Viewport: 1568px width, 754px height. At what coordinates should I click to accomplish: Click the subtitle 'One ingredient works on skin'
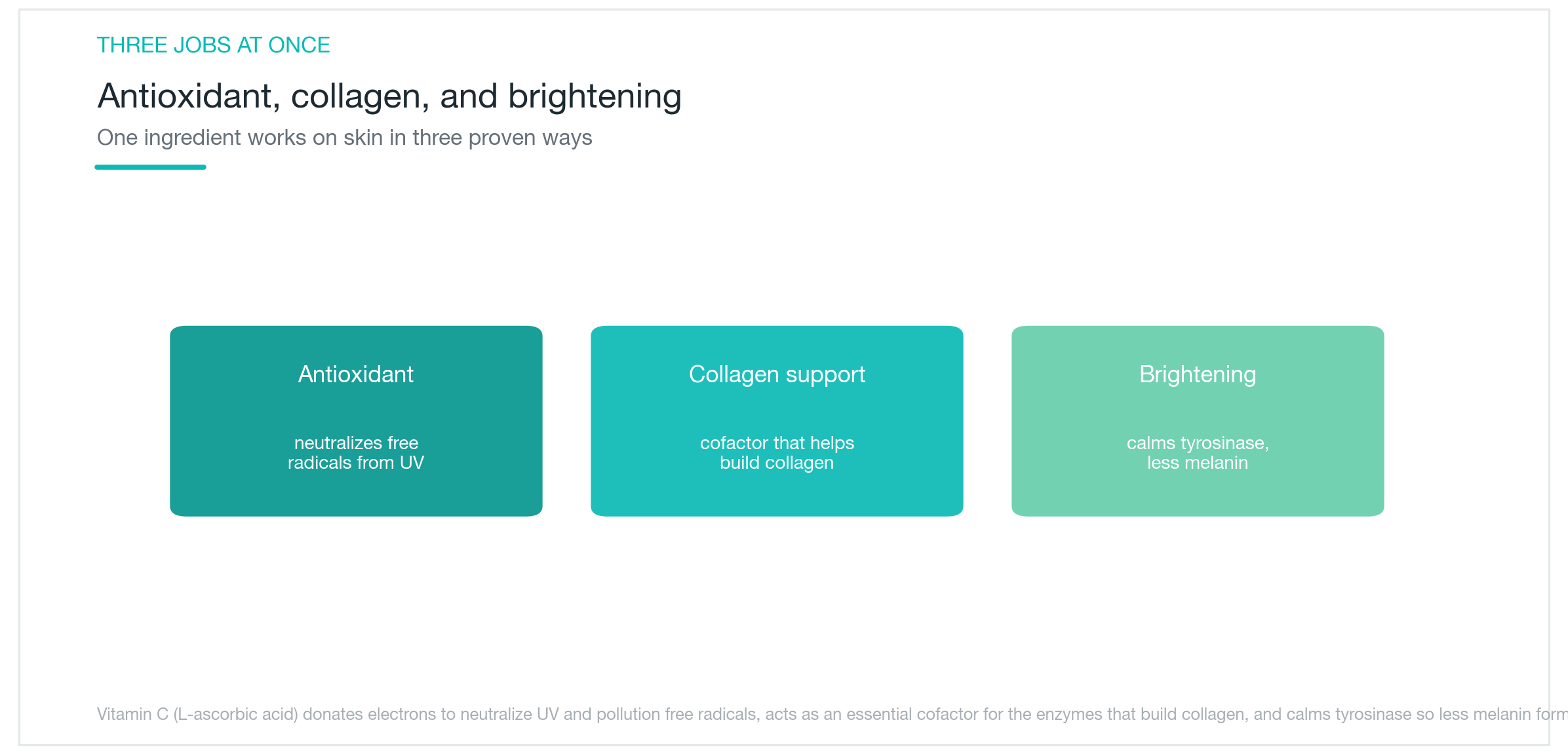(x=344, y=138)
